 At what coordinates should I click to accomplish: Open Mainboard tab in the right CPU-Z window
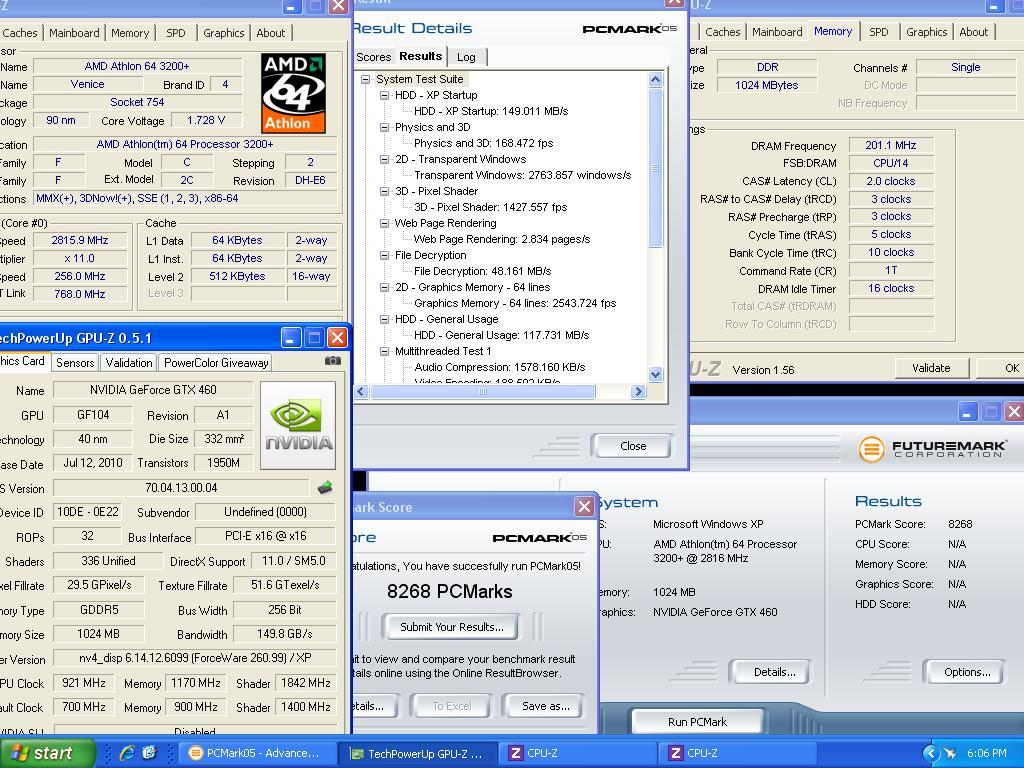point(776,31)
